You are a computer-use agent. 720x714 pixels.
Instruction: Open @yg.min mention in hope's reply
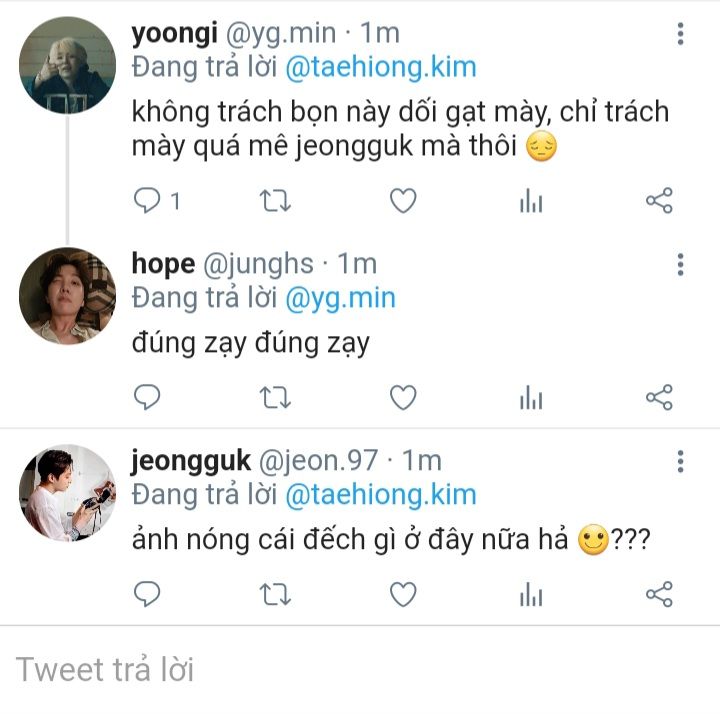pos(340,297)
